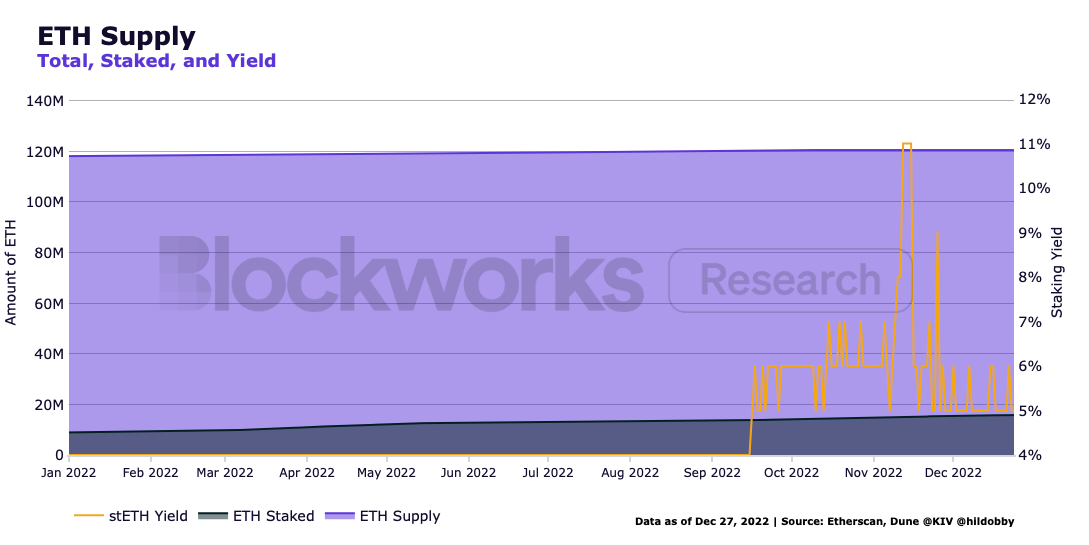Click the 'Staking Yield' axis title
The width and height of the screenshot is (1089, 545).
(x=1058, y=273)
